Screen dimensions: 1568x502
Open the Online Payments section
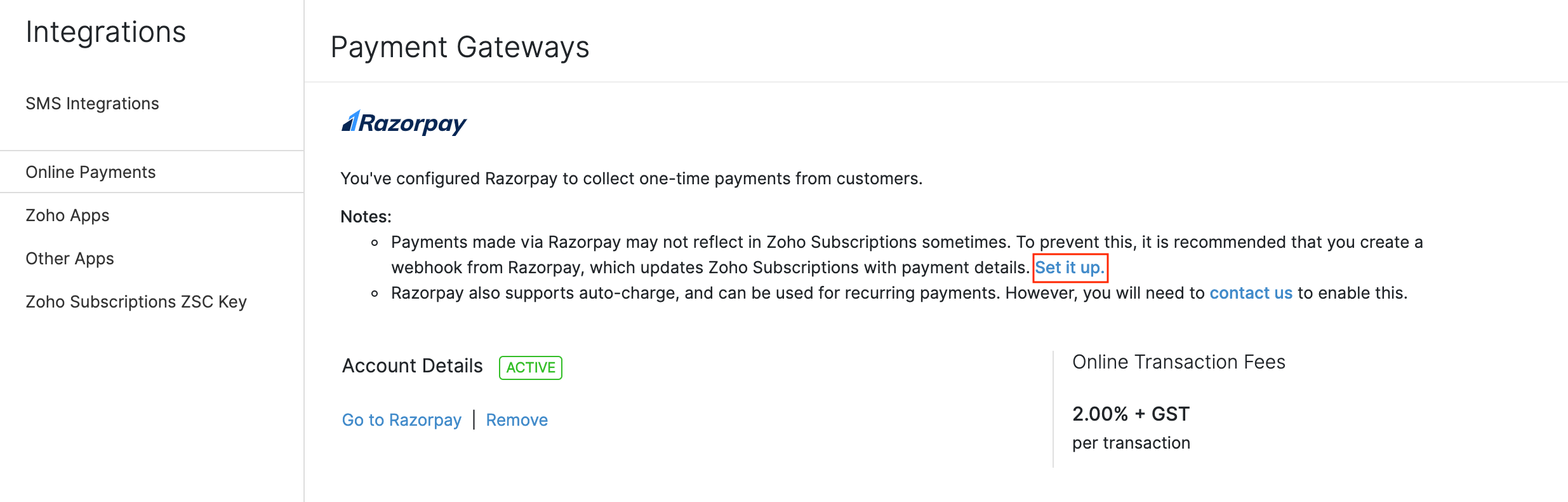tap(90, 172)
